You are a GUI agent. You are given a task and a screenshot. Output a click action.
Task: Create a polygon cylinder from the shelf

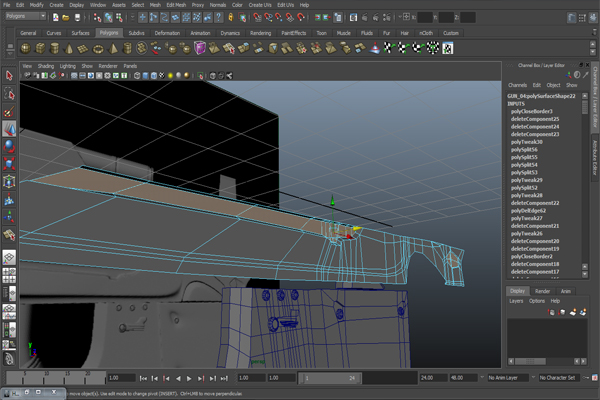(x=54, y=48)
